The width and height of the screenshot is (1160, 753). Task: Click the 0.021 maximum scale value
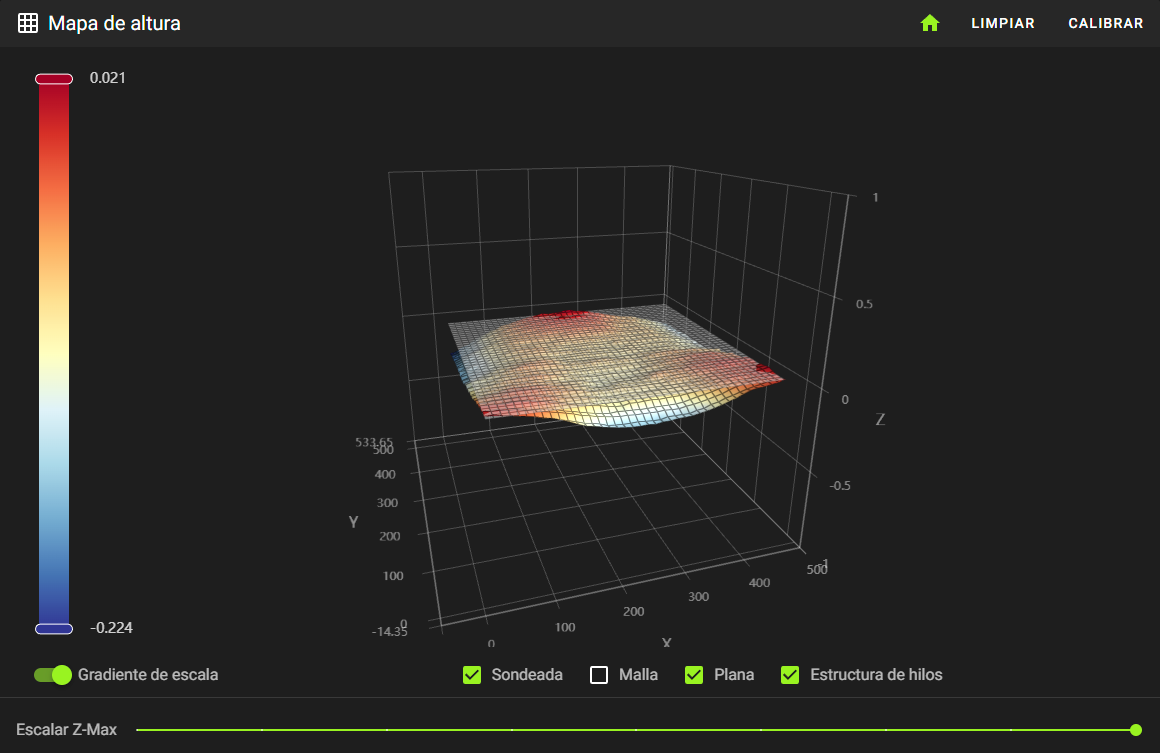(x=108, y=78)
